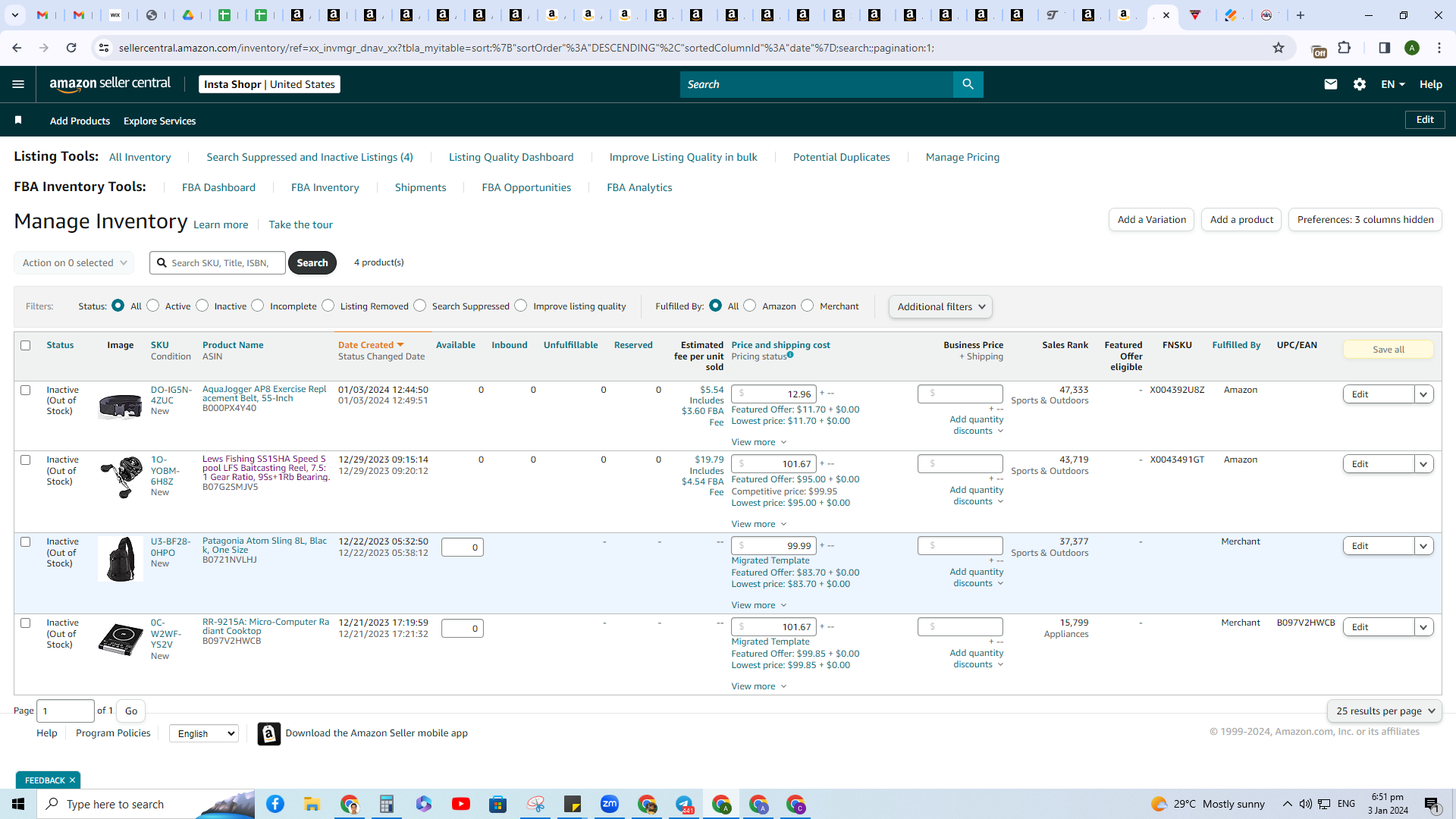
Task: Sort by the Date Created column
Action: (x=371, y=345)
